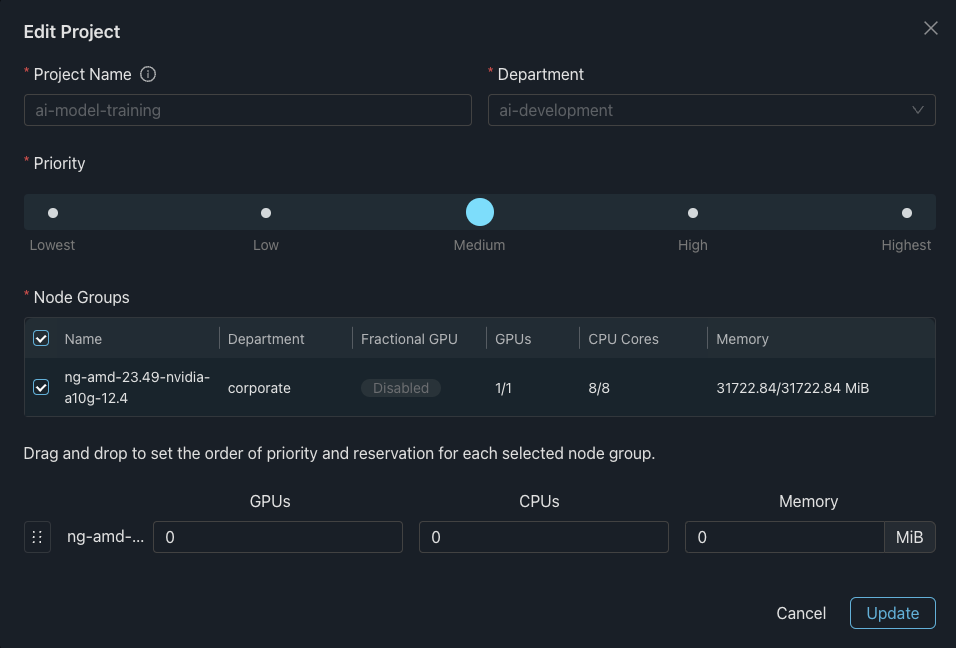Screen dimensions: 956x648
Task: Click the Name column header
Action: point(83,339)
